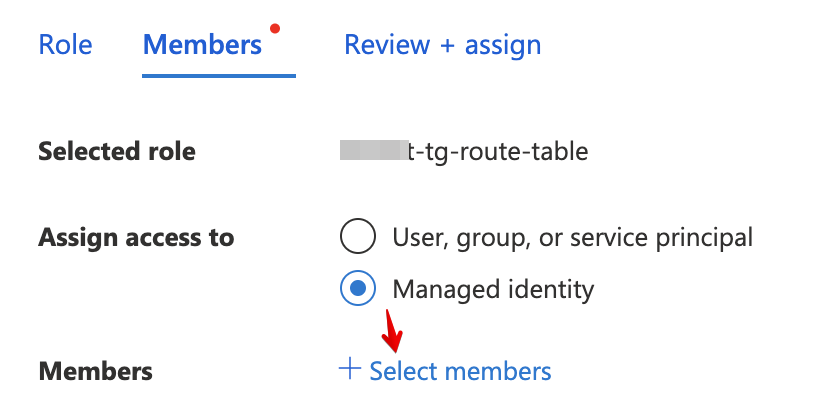Choose the Managed identity radio button
832x420 pixels.
pos(358,289)
